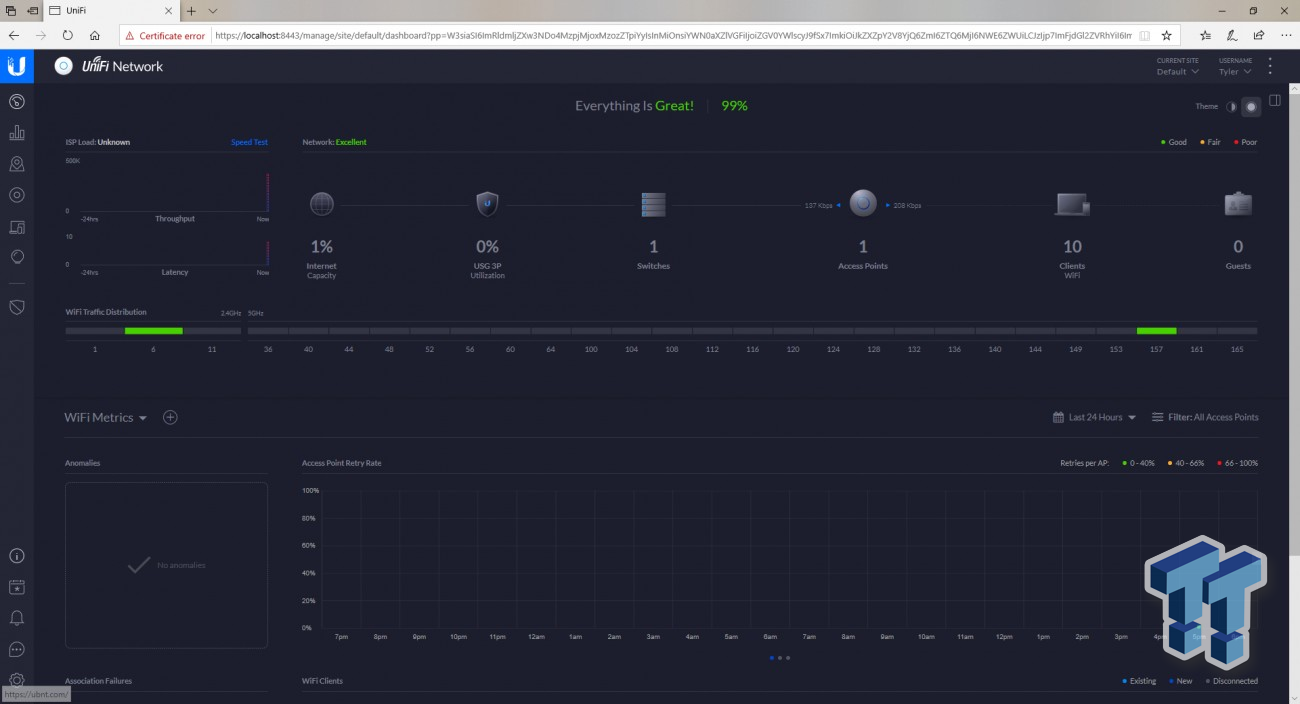Expand the WiFi Metrics dropdown
This screenshot has height=704, width=1300.
click(x=106, y=418)
